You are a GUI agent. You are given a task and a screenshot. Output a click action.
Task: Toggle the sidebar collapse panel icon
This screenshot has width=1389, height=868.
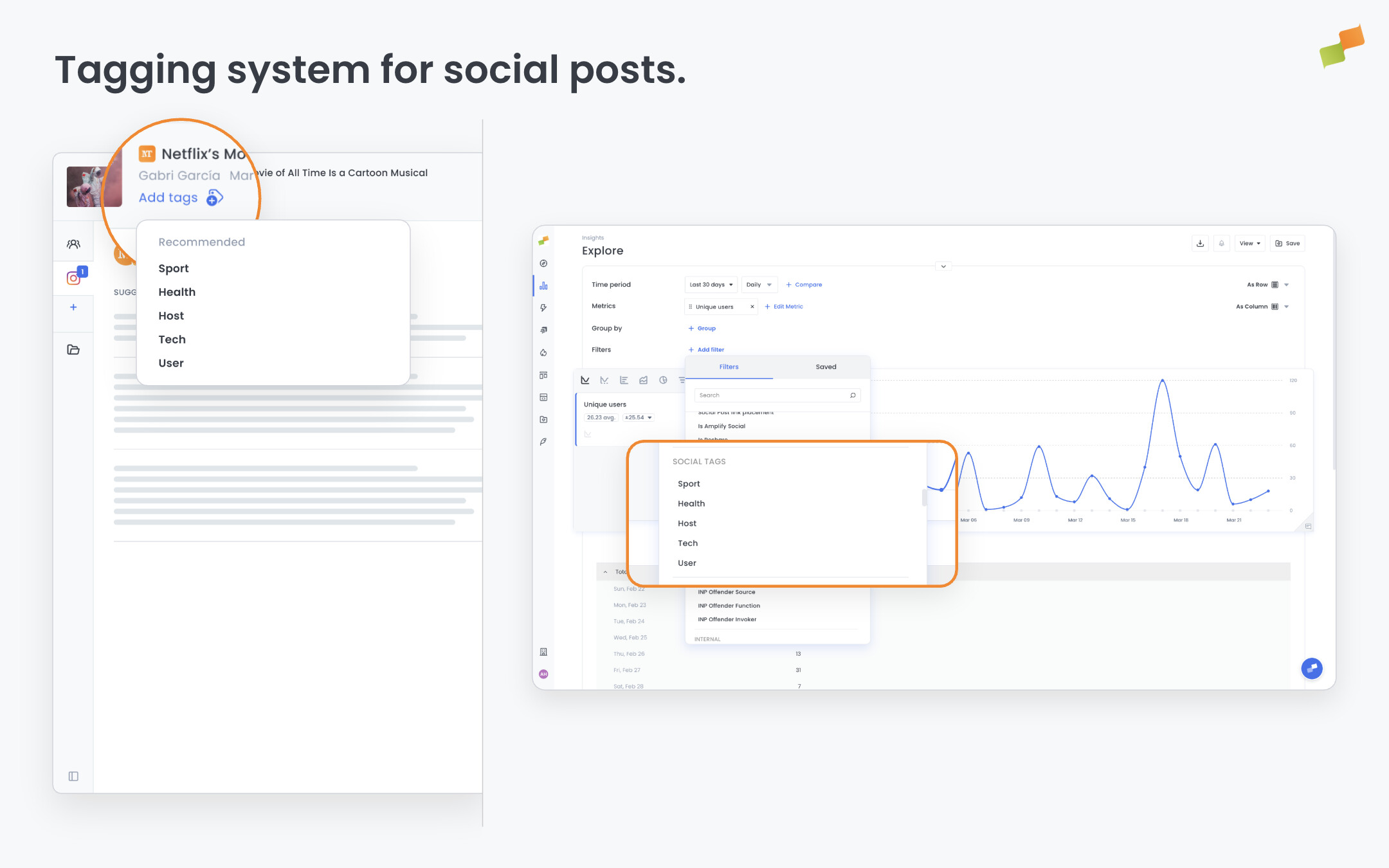pyautogui.click(x=73, y=776)
